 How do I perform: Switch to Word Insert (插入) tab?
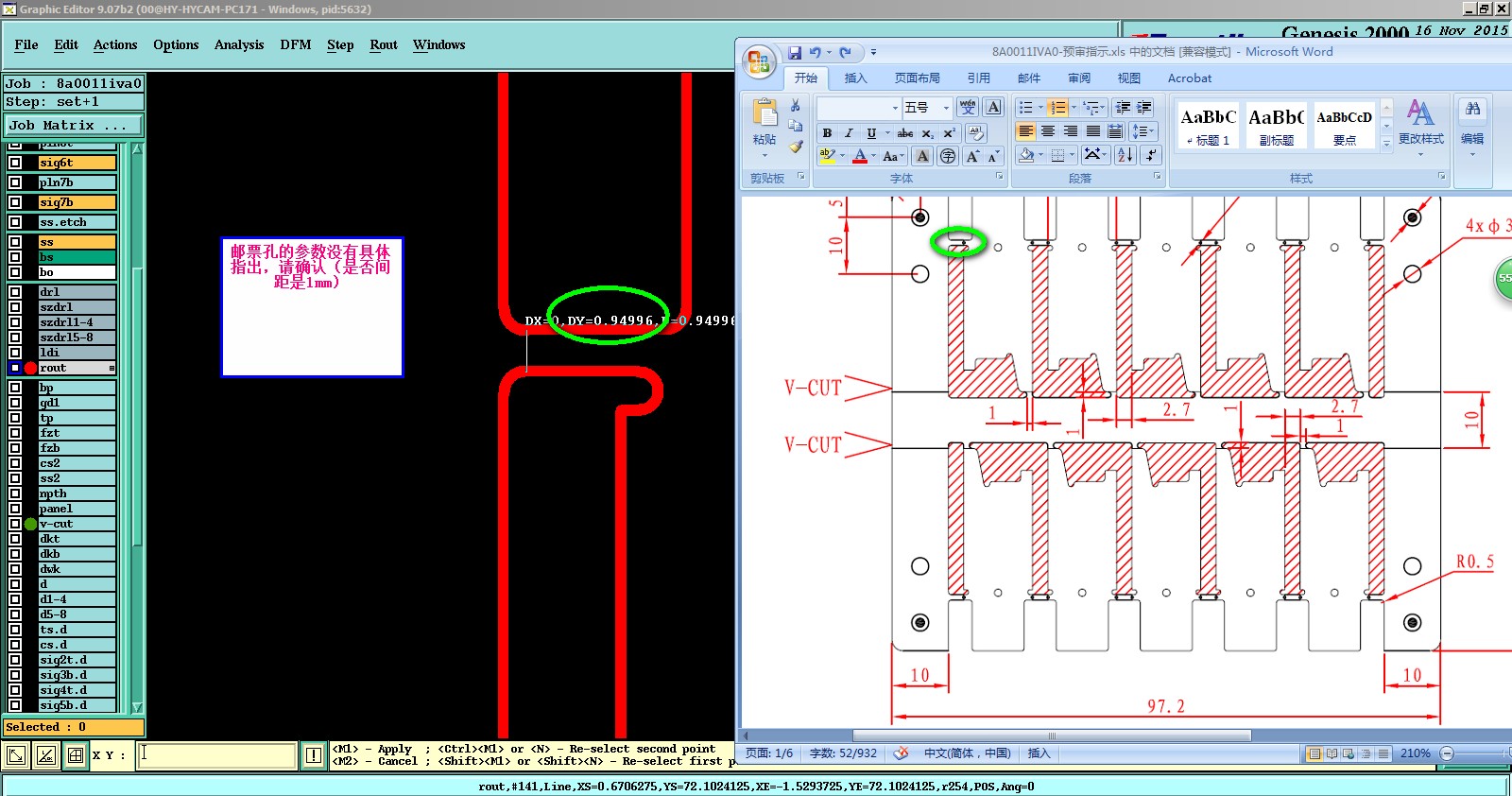855,78
